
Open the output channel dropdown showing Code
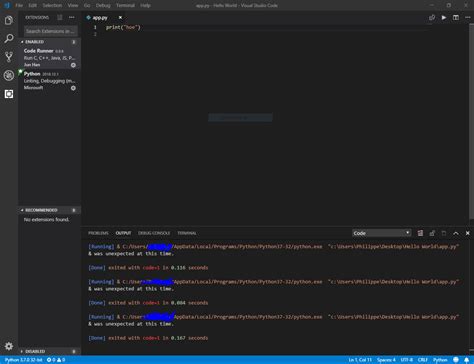click(382, 233)
